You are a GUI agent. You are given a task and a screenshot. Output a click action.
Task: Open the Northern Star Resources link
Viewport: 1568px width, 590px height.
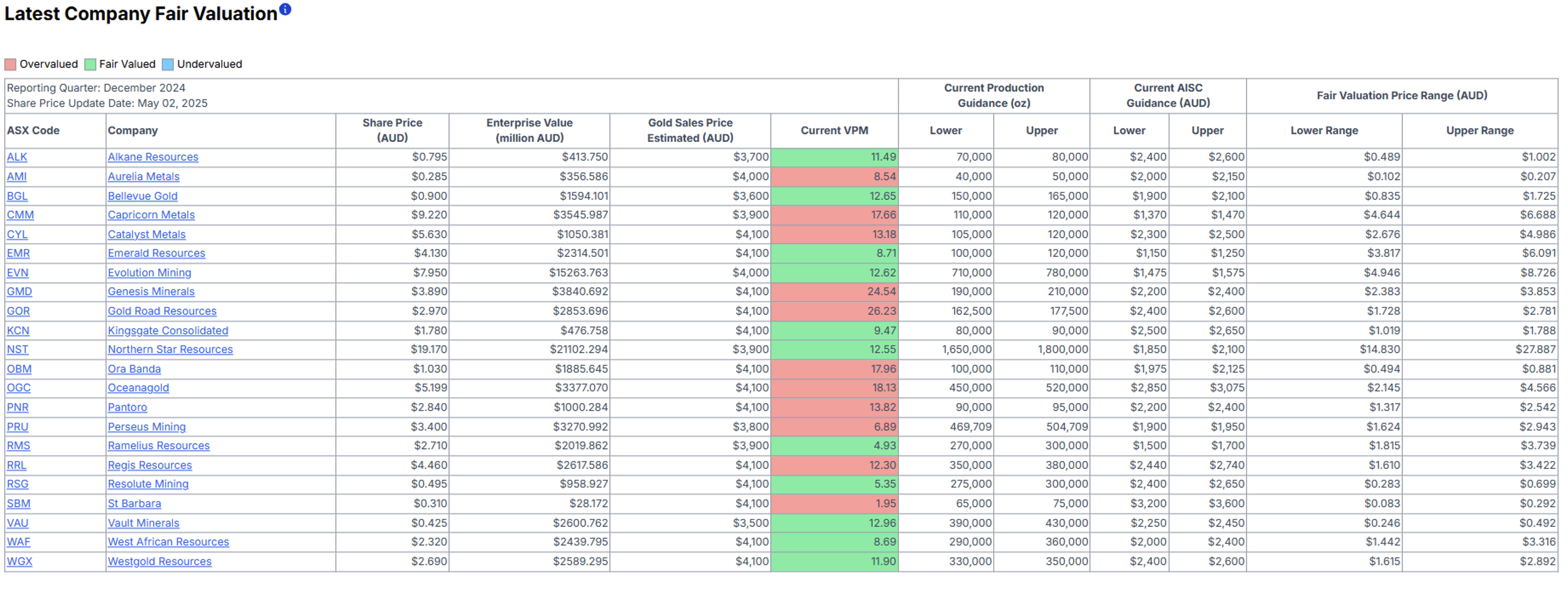(170, 349)
